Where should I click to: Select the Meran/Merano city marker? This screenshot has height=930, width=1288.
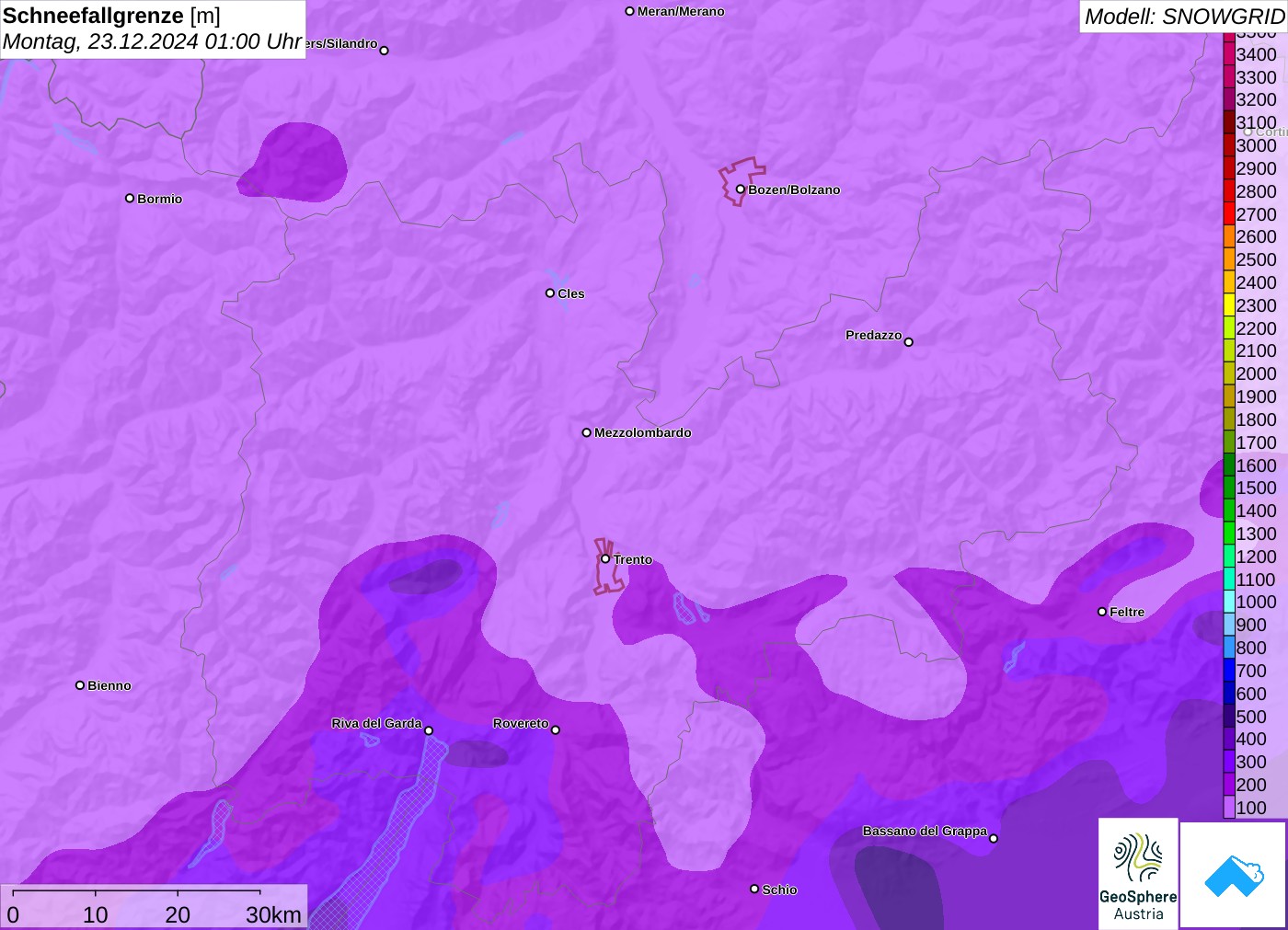629,11
